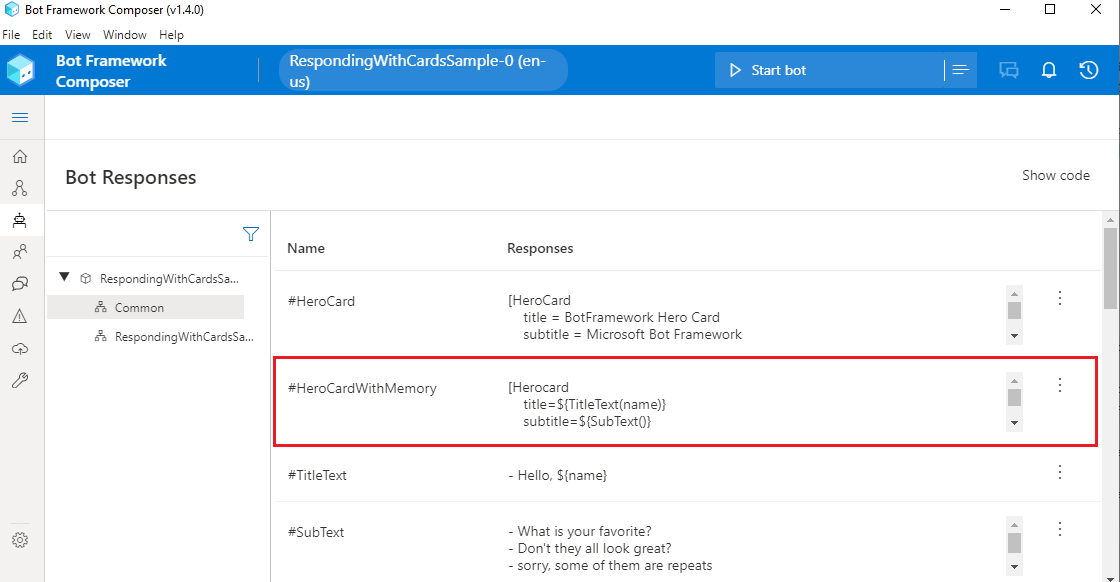Open the Project settings wrench icon
Screen dimensions: 1120x582
(x=20, y=380)
